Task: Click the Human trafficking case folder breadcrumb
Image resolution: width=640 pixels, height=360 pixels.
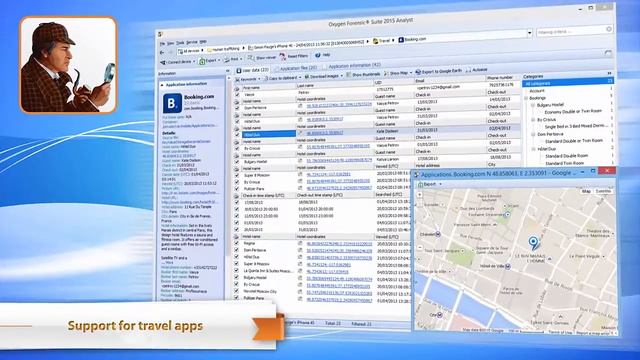Action: click(223, 49)
